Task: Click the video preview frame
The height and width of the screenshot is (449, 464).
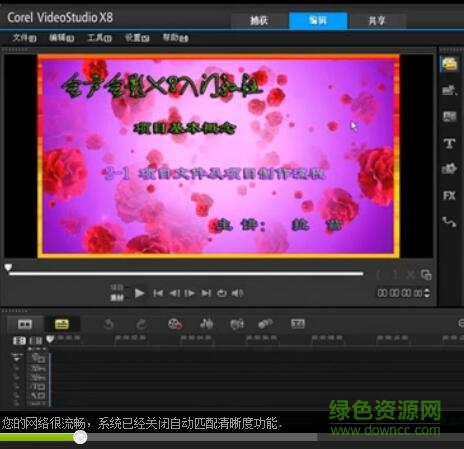Action: pyautogui.click(x=219, y=156)
